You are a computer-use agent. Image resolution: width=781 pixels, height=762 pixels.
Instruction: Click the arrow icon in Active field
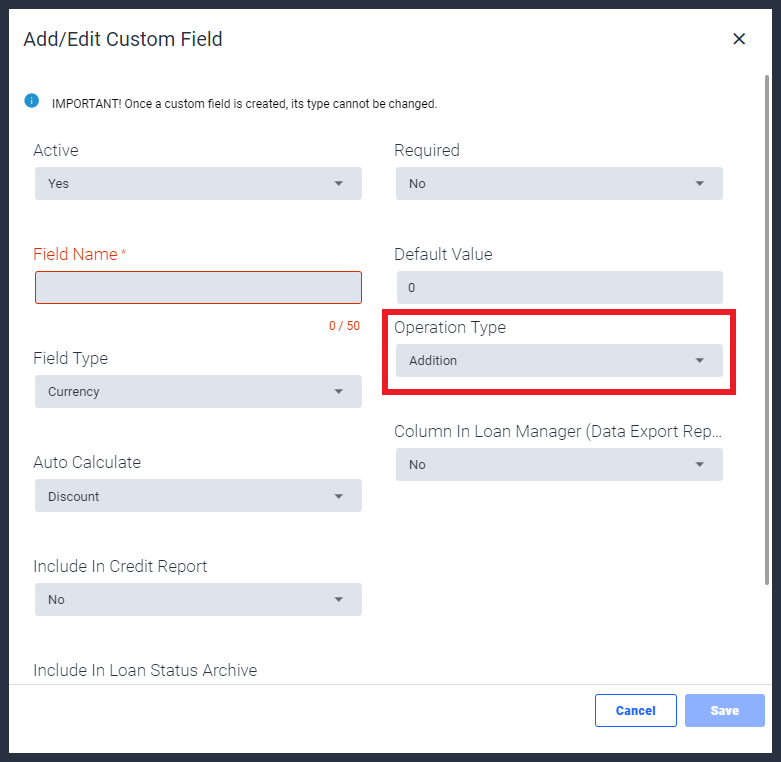click(x=339, y=183)
